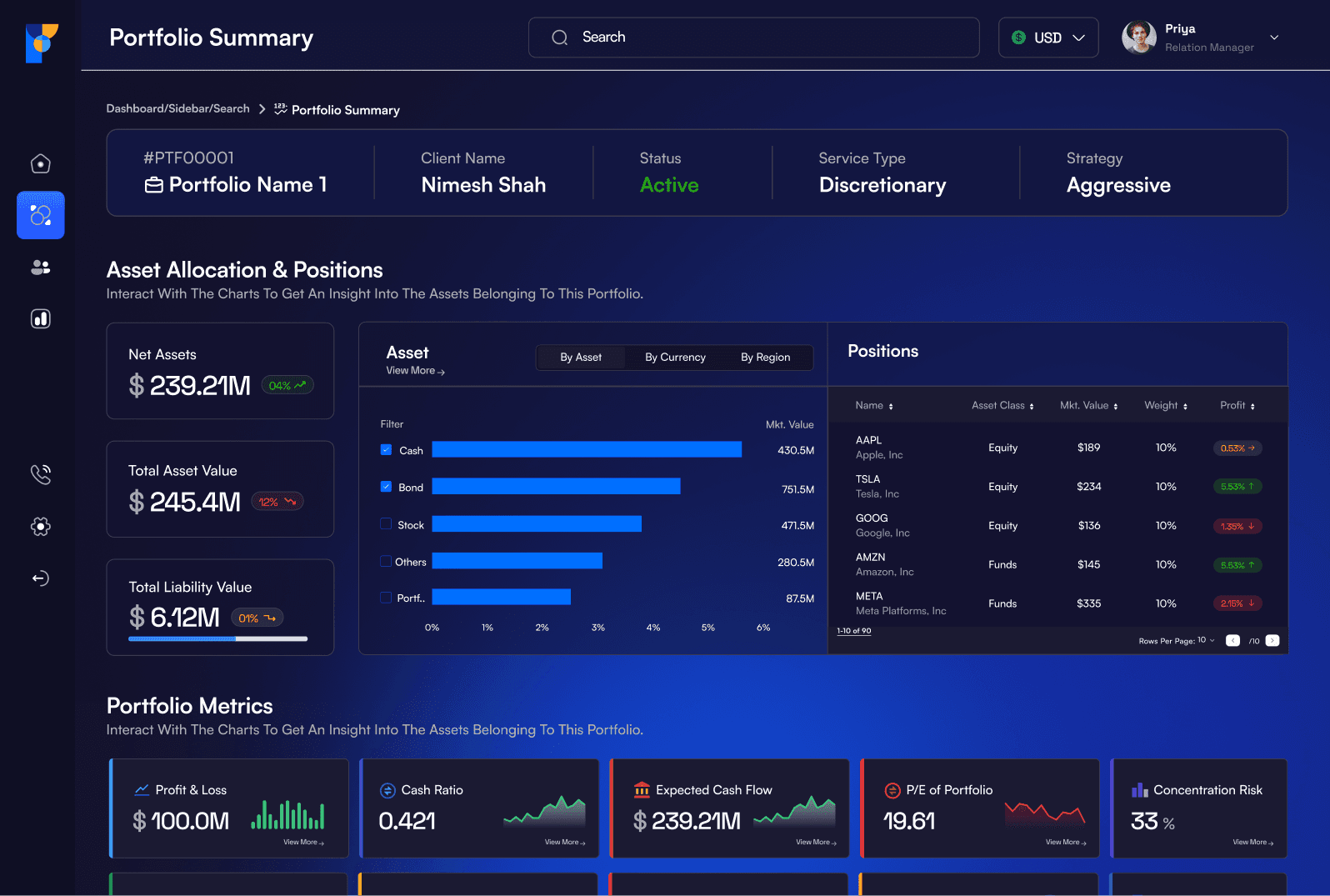This screenshot has width=1330, height=896.
Task: Click View More under Asset heading
Action: click(x=415, y=371)
